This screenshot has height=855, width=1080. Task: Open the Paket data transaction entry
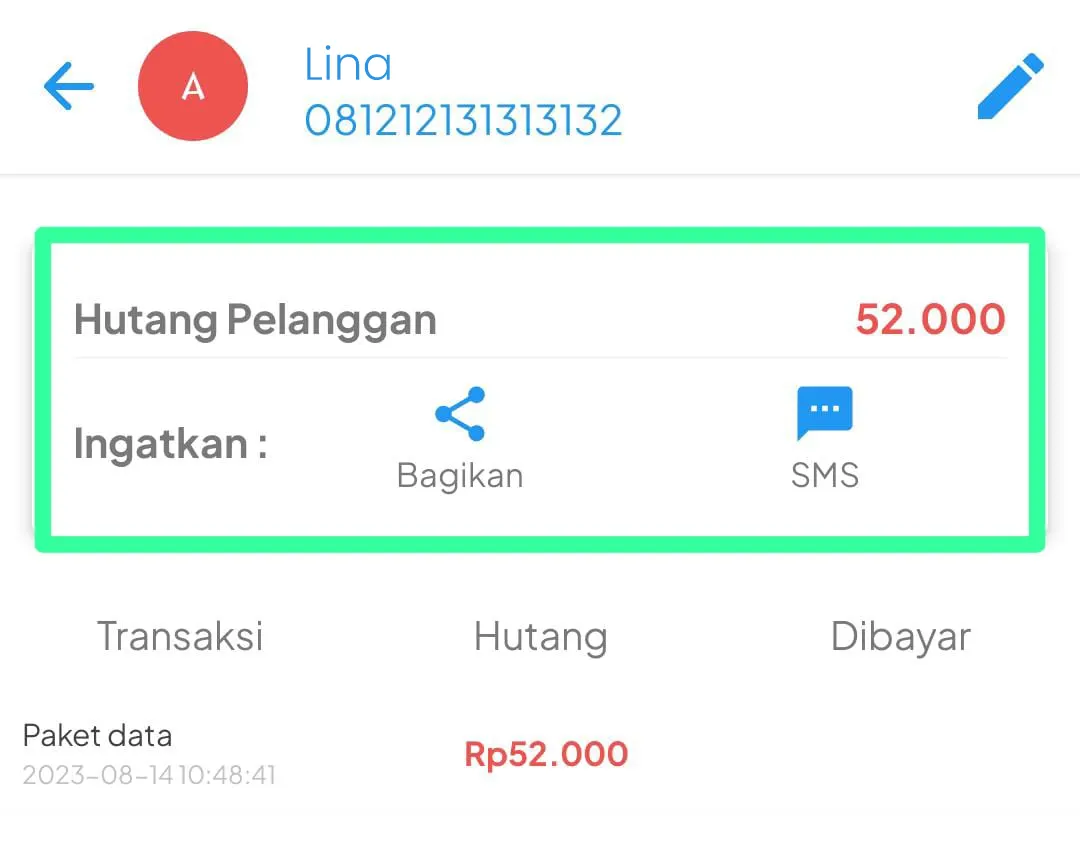97,735
